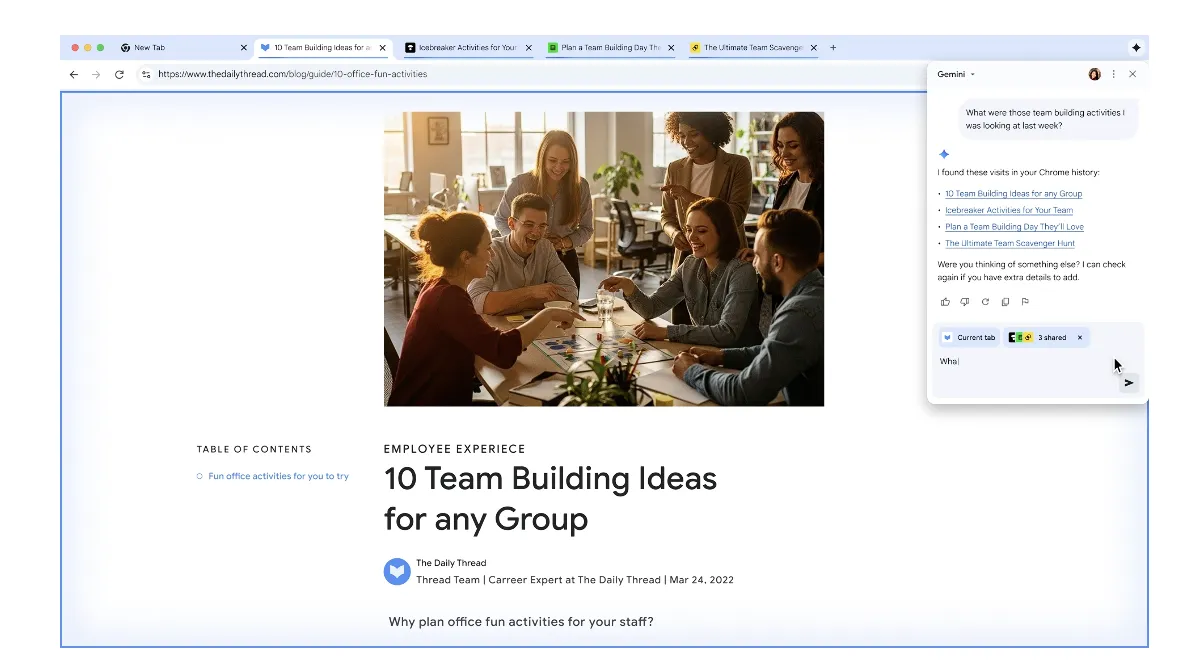
Task: Click the Fun office activities table of contents link
Action: [x=278, y=476]
